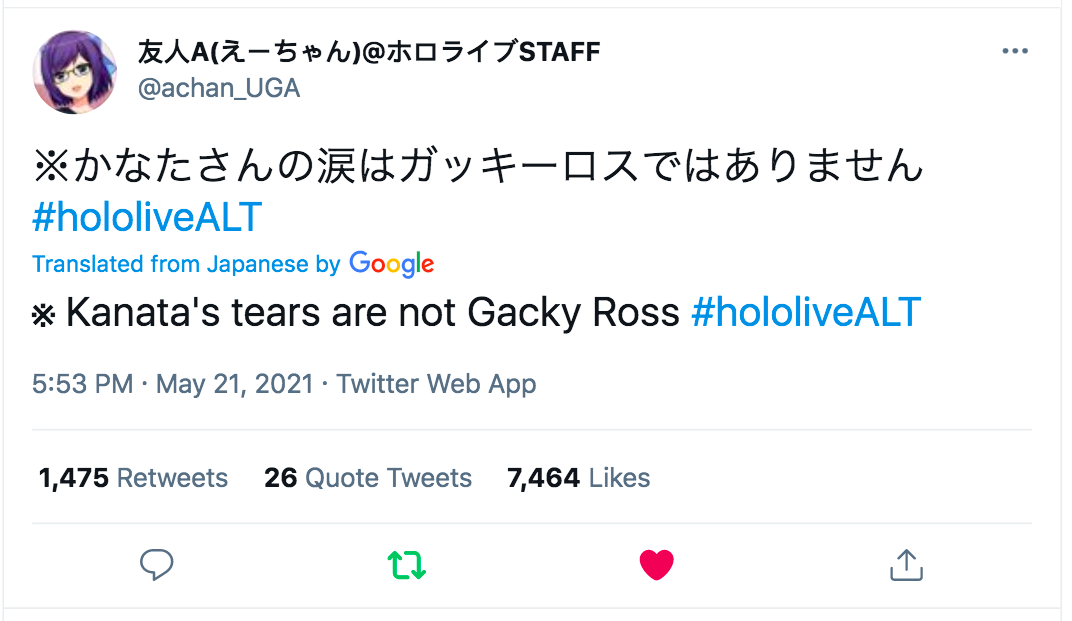Click the 7,464 Likes count
1072x621 pixels.
click(579, 478)
